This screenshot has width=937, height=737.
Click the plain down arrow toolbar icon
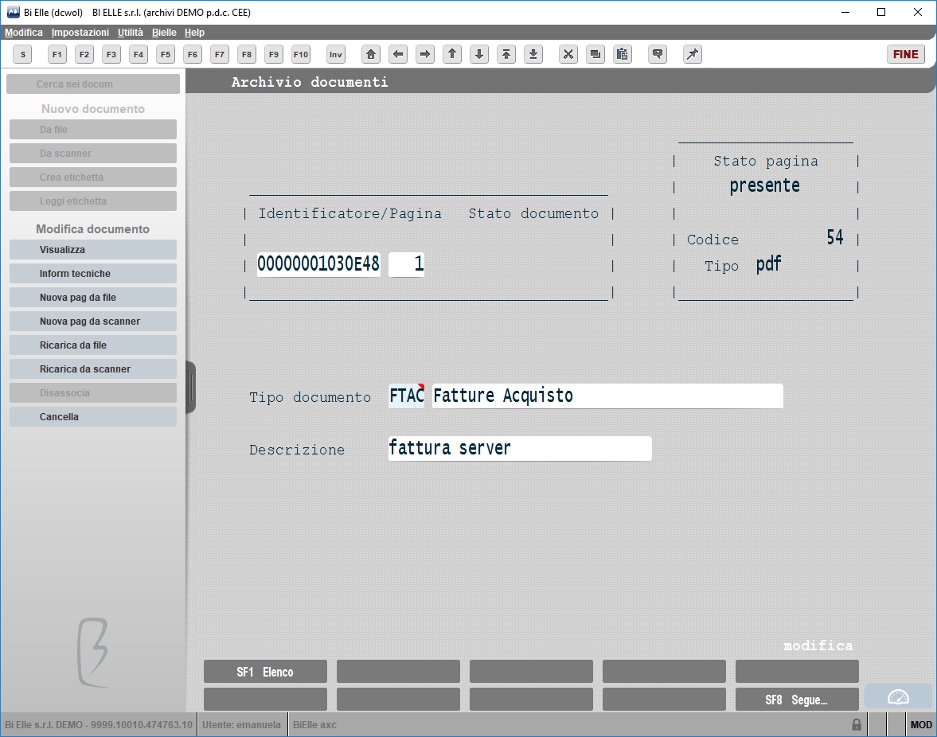pos(479,54)
